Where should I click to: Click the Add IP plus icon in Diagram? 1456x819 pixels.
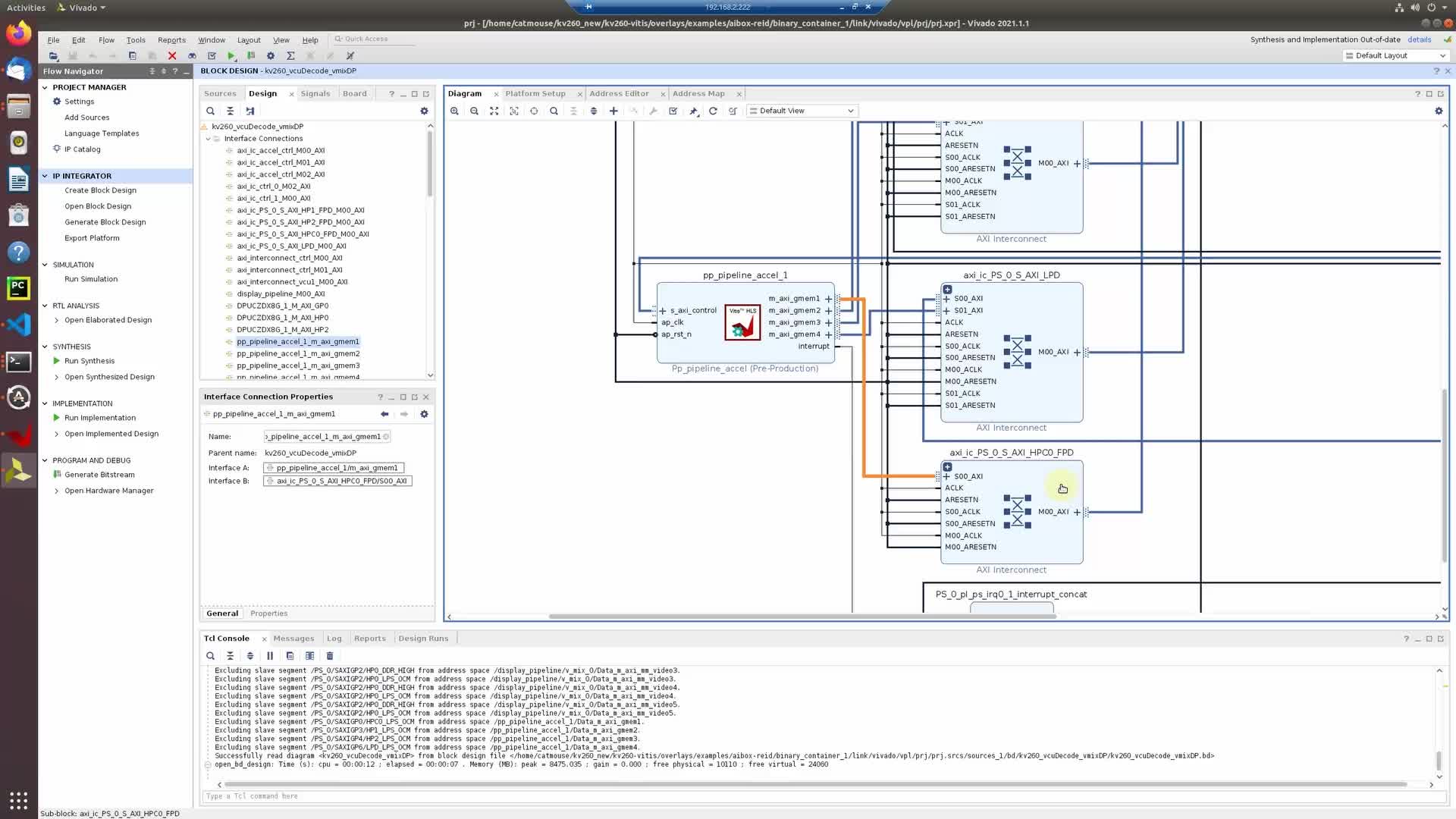click(613, 111)
